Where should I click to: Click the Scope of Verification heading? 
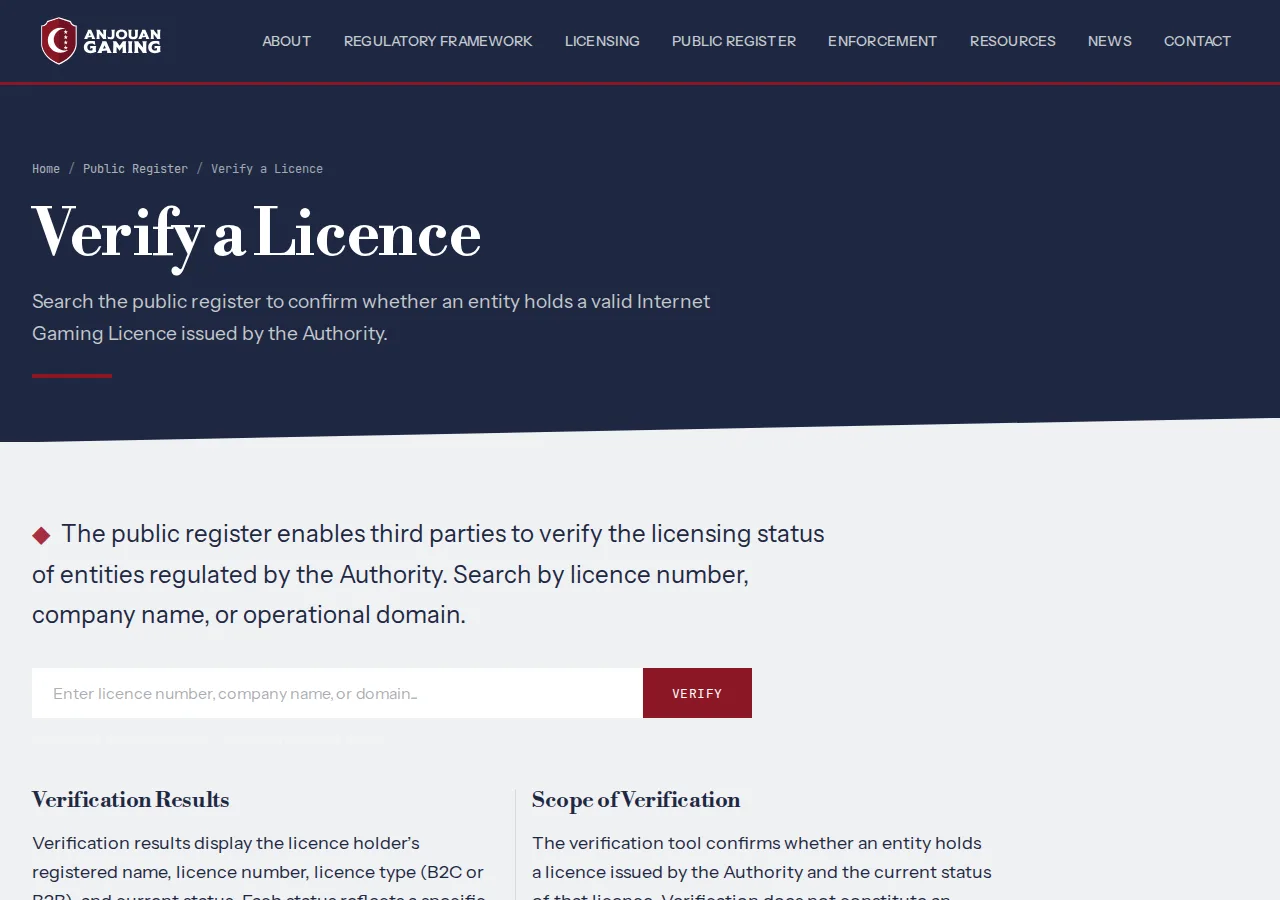tap(636, 800)
